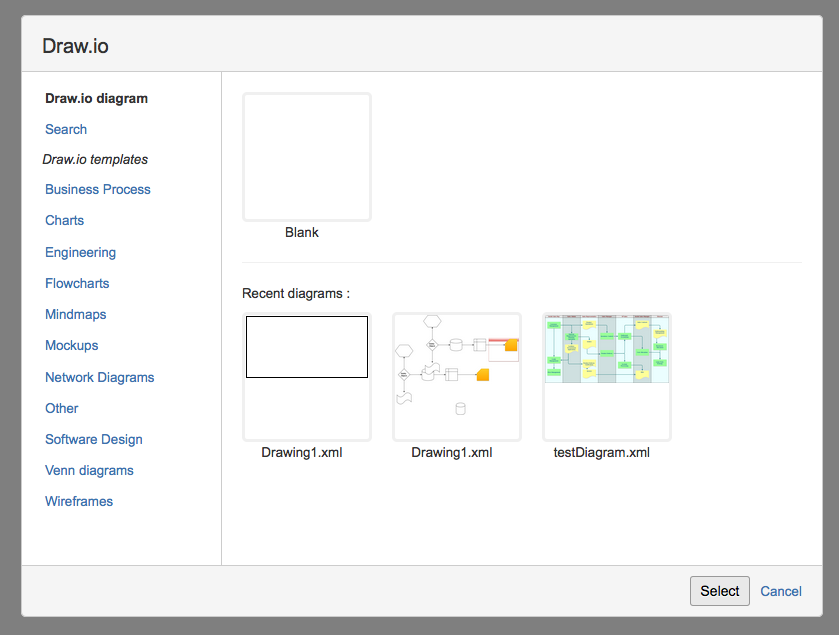Browse the Software Design templates
839x635 pixels.
[93, 439]
